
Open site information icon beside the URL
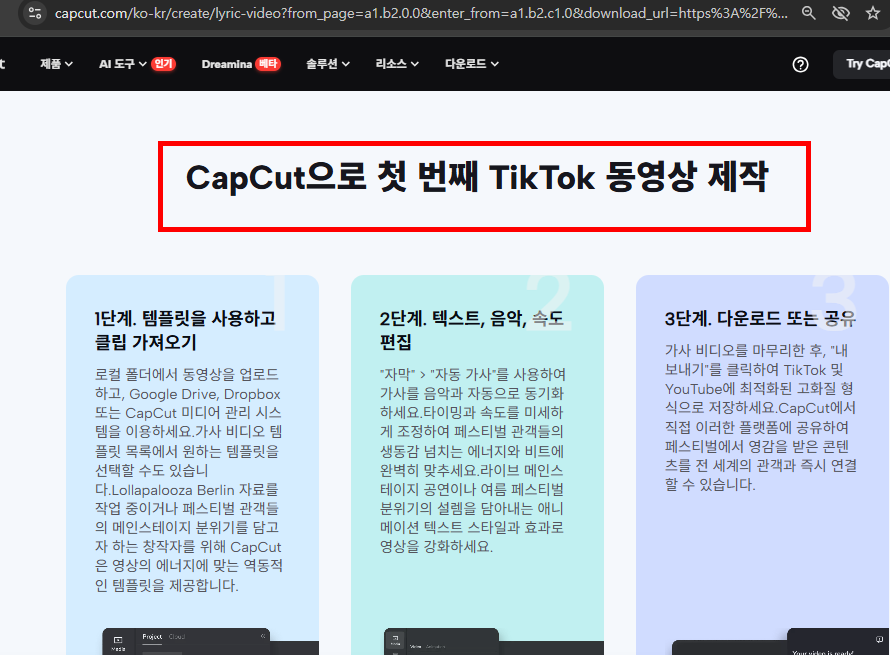click(34, 14)
